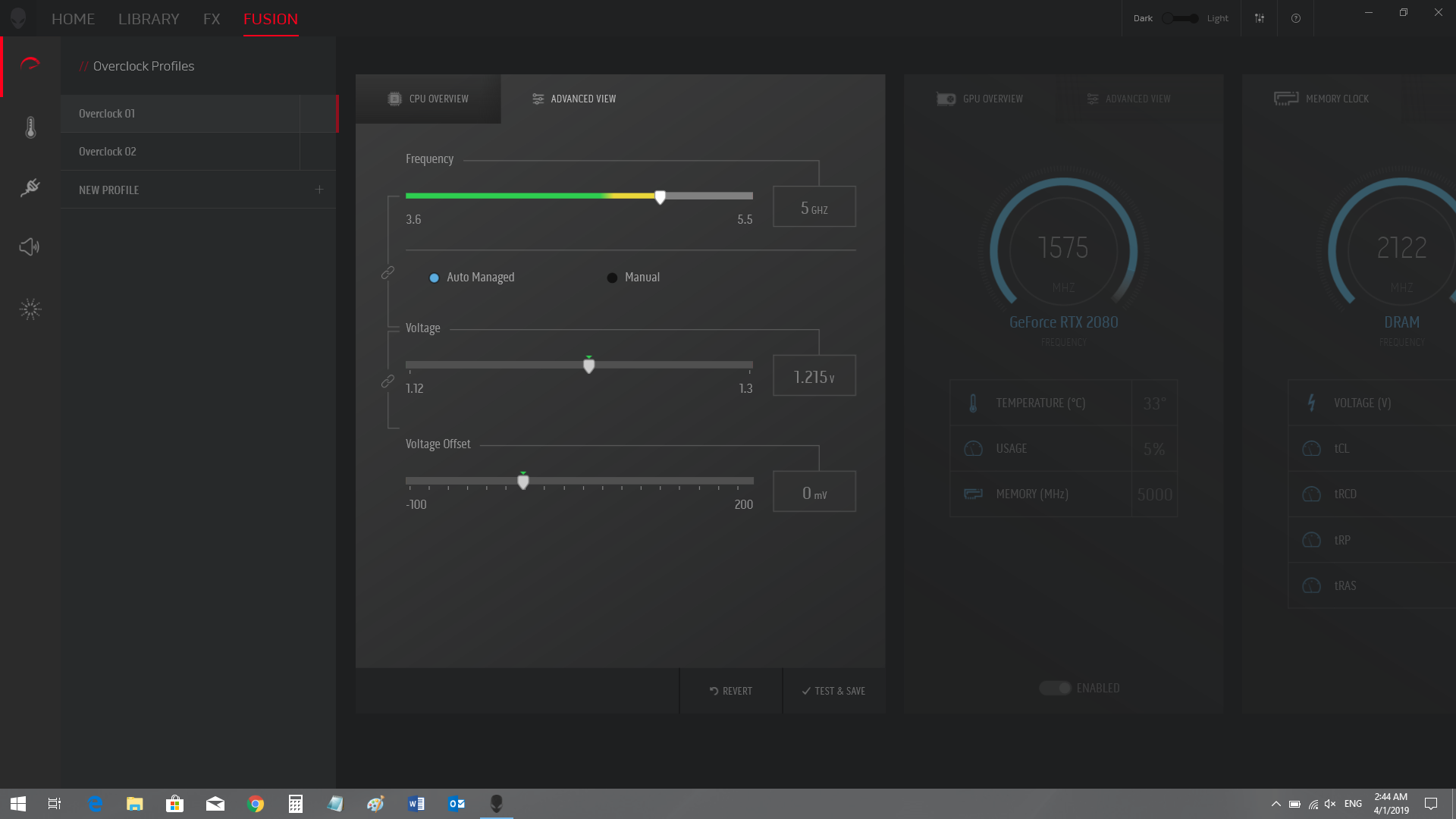This screenshot has width=1456, height=819.
Task: Click the Voltage Offset slider handle
Action: click(x=523, y=482)
